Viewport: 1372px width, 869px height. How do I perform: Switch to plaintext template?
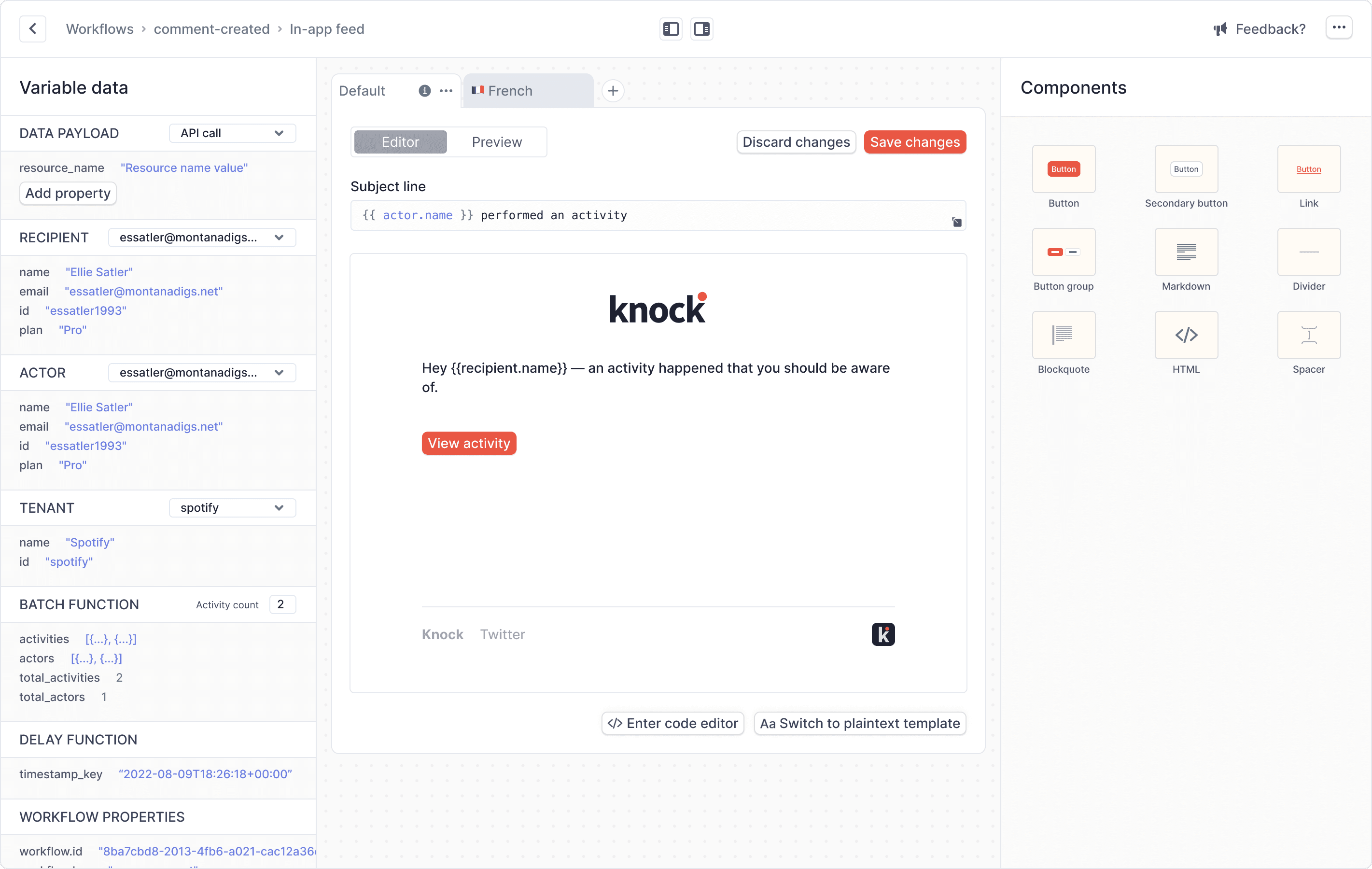(859, 723)
